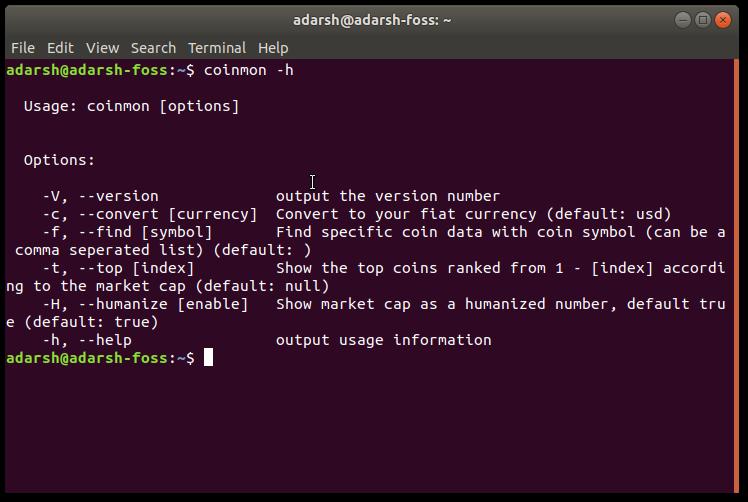
Task: Click the 'Usage: coinmon [options]' line
Action: point(132,106)
